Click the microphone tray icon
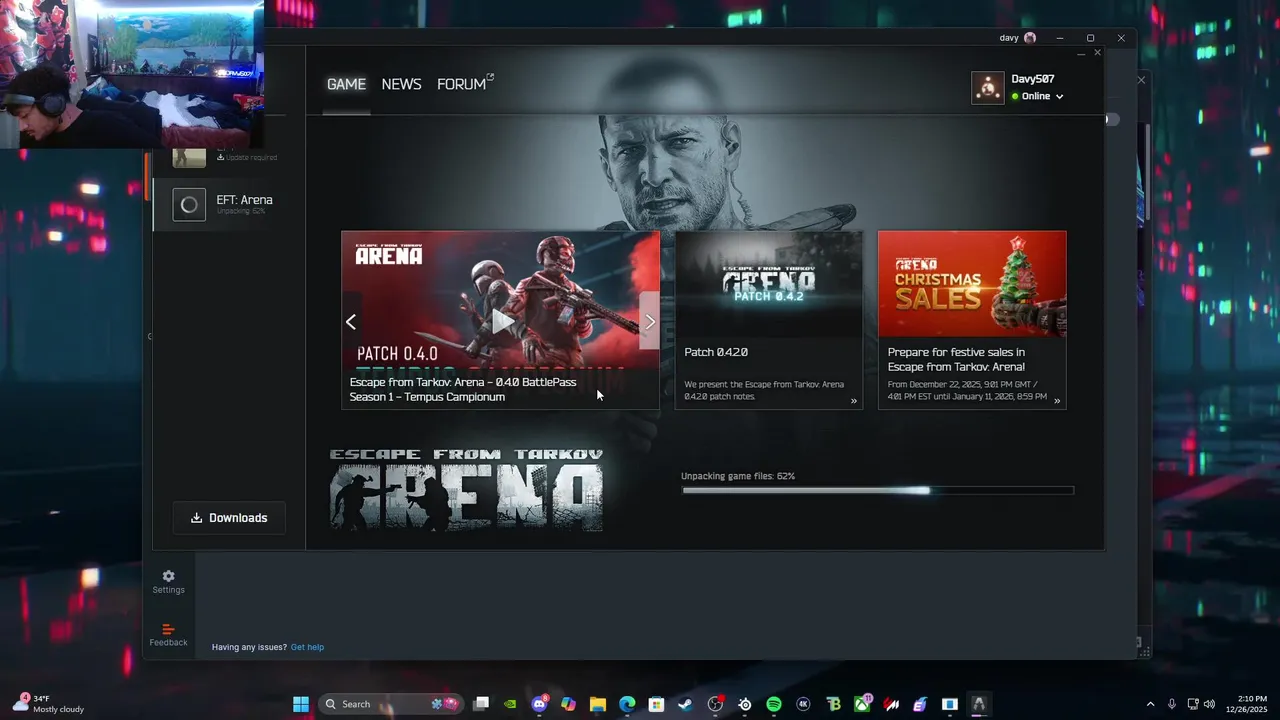Image resolution: width=1280 pixels, height=720 pixels. pyautogui.click(x=1172, y=704)
